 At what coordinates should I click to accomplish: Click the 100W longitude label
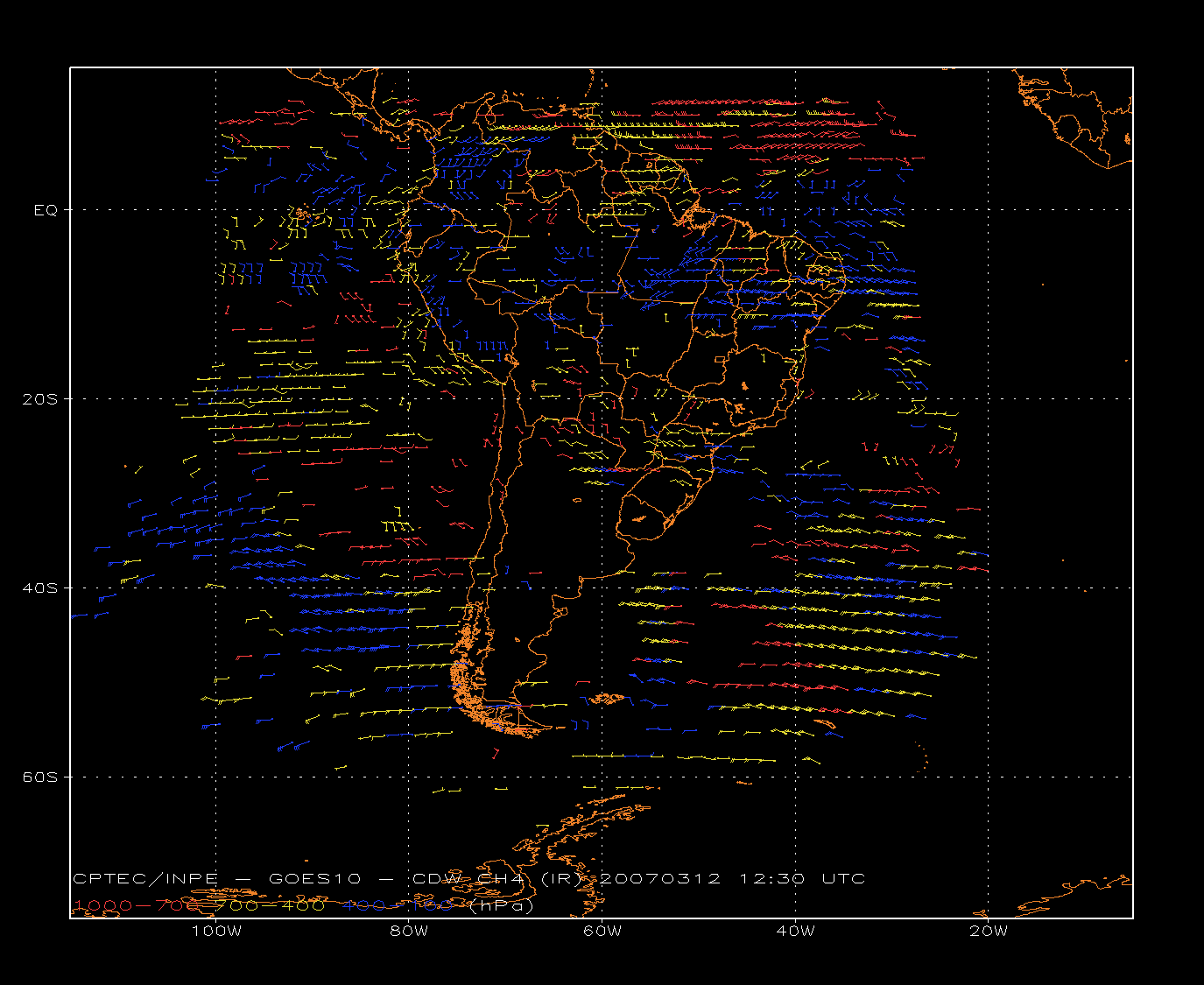click(x=216, y=932)
